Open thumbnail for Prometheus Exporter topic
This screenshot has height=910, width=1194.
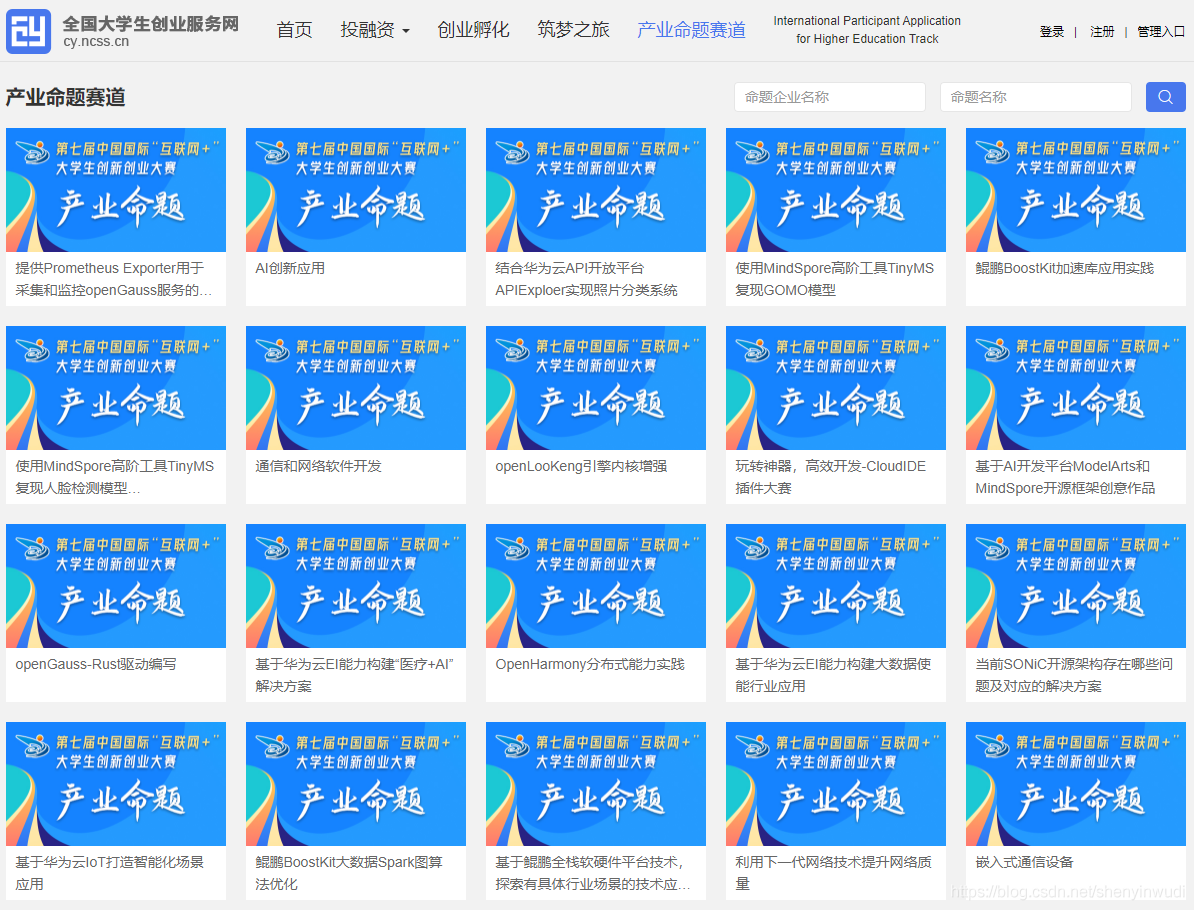[x=116, y=190]
